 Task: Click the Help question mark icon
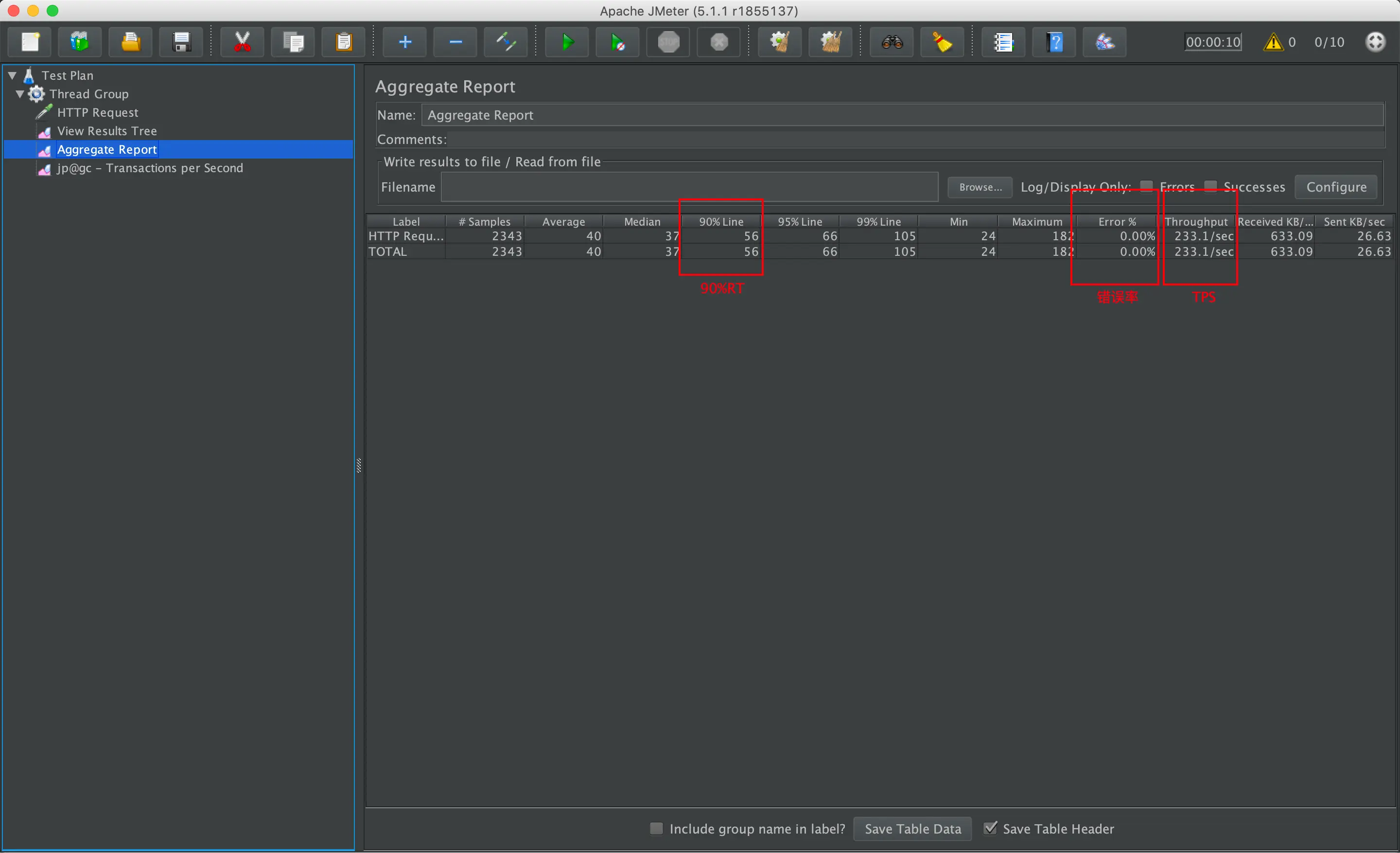coord(1054,42)
